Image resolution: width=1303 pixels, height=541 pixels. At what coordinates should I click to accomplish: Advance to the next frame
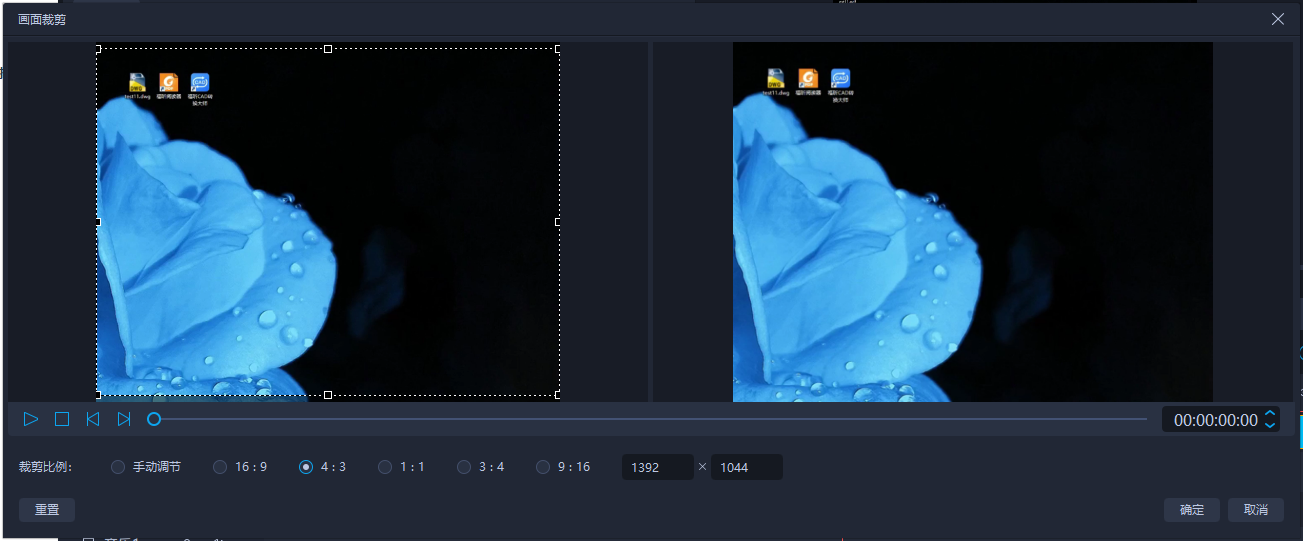click(124, 419)
